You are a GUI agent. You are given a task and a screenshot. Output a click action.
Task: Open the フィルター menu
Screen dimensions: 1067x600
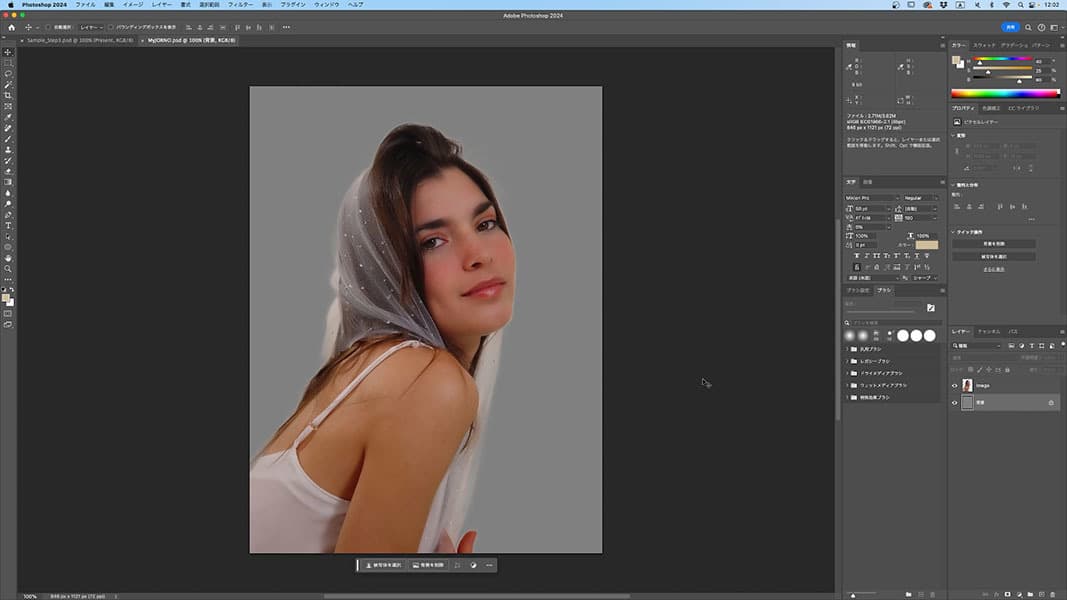click(240, 5)
